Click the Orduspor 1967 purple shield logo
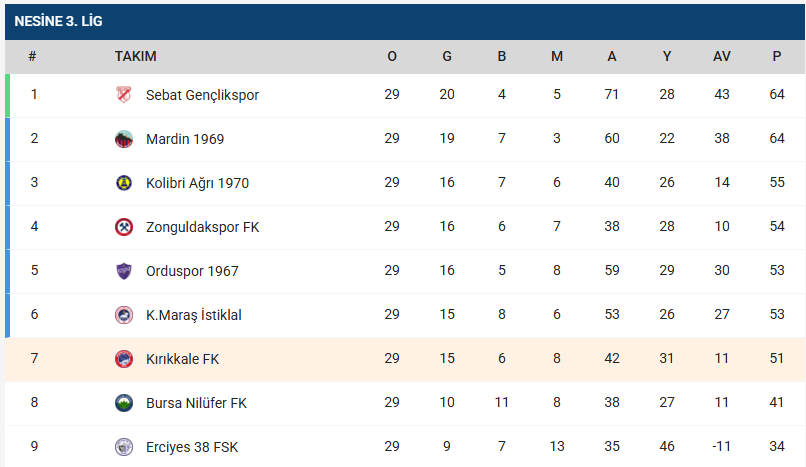This screenshot has width=806, height=467. [124, 271]
